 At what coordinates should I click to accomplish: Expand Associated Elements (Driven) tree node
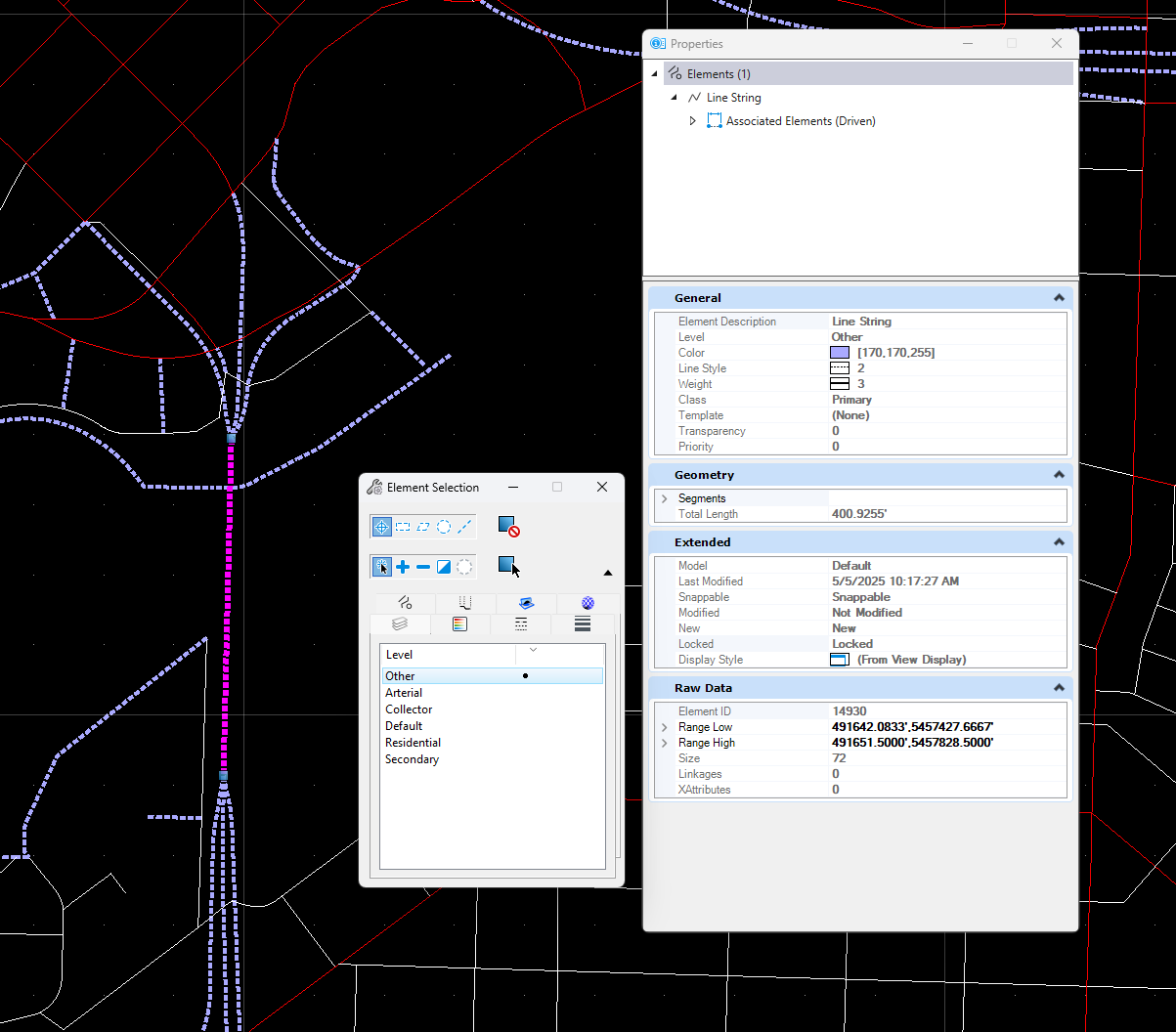[693, 121]
